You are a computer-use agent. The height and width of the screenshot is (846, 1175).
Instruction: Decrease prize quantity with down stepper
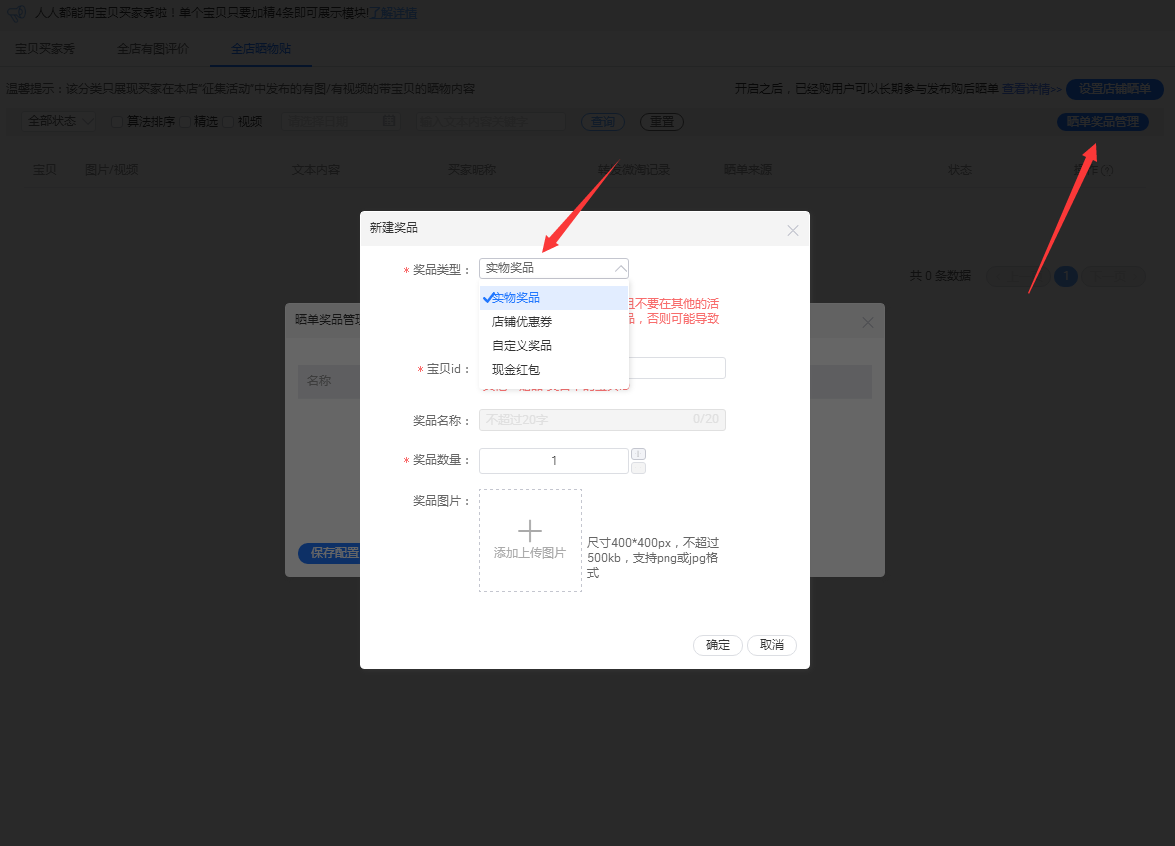(639, 468)
